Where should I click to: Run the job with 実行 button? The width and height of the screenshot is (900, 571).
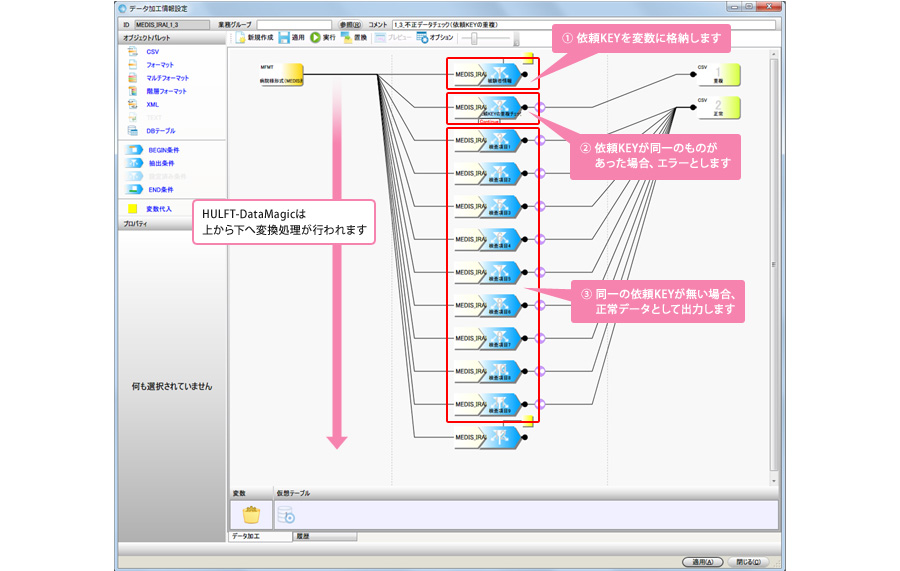[322, 38]
